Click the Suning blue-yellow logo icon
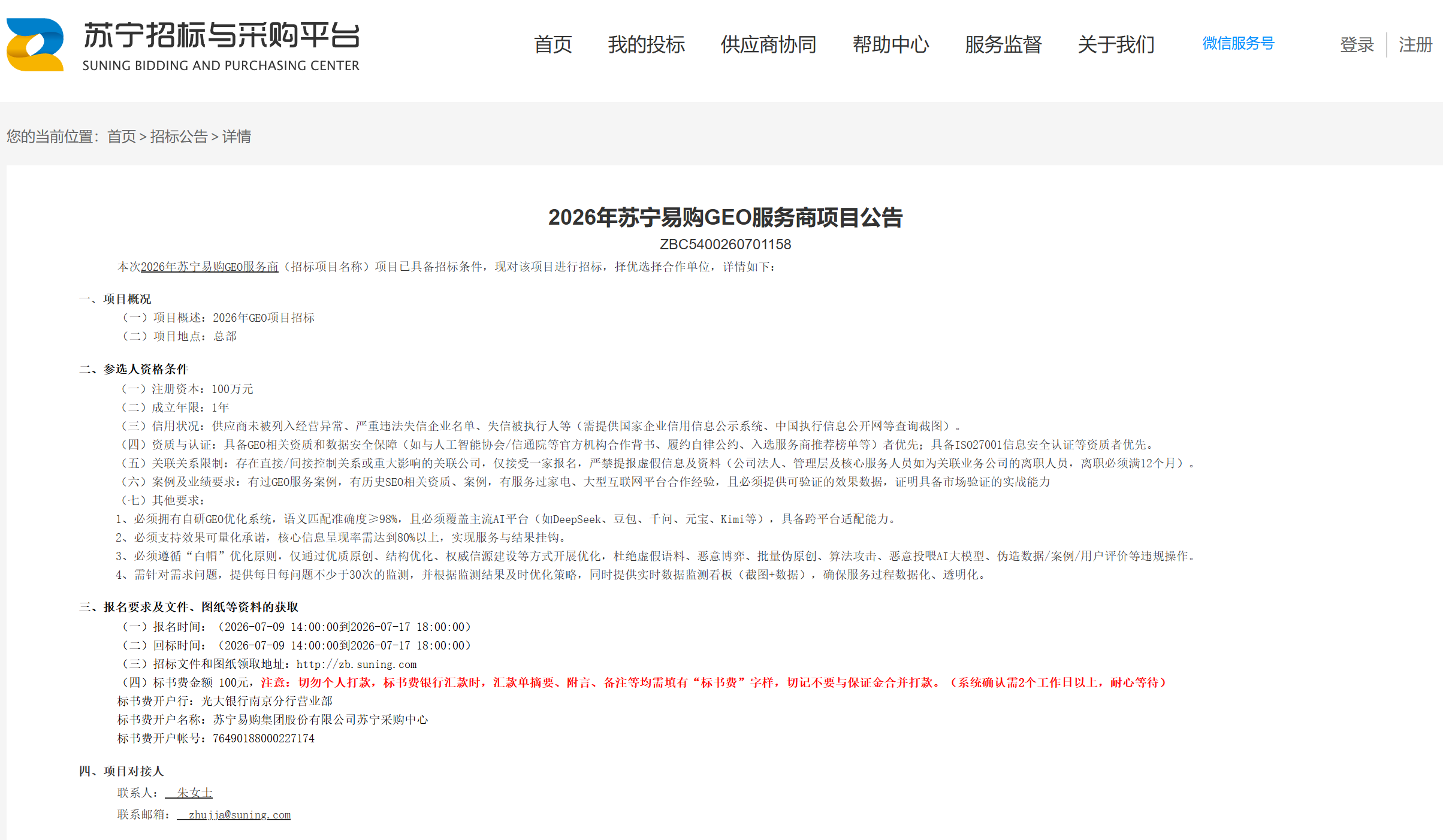1443x840 pixels. [35, 45]
